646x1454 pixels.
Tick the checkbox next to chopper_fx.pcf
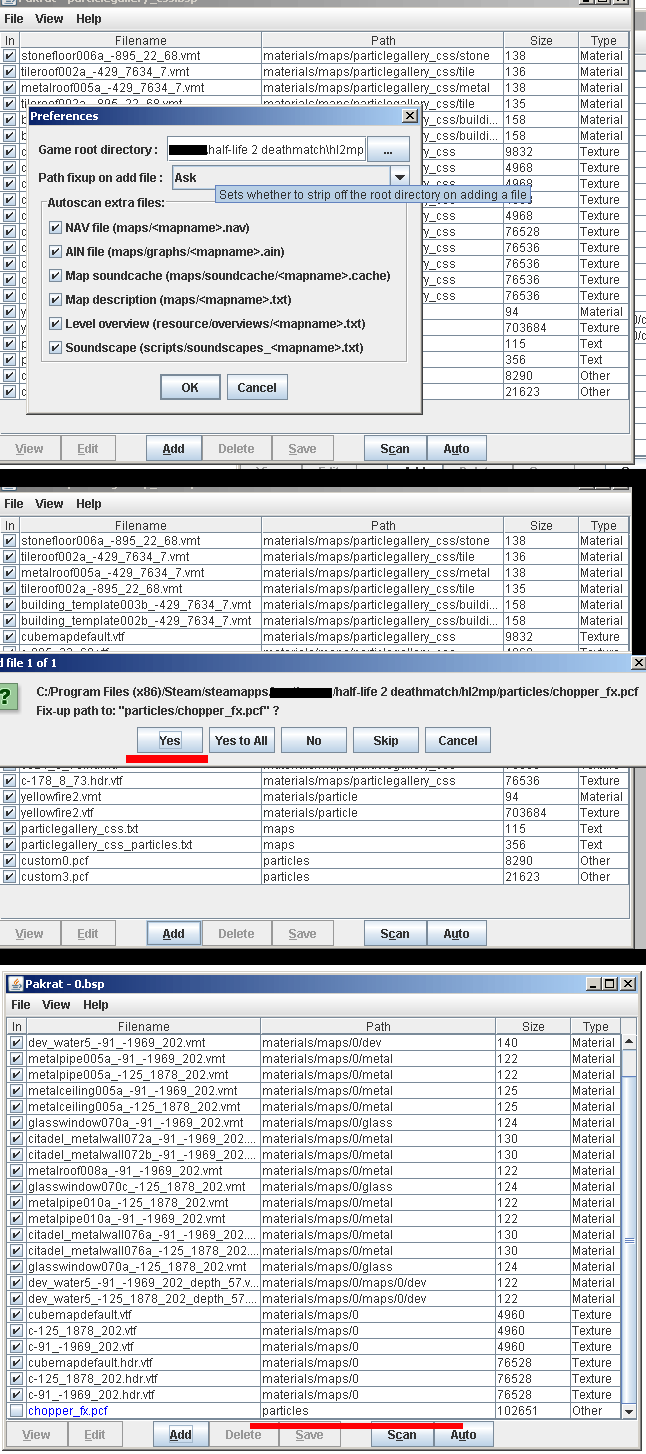[x=15, y=1411]
